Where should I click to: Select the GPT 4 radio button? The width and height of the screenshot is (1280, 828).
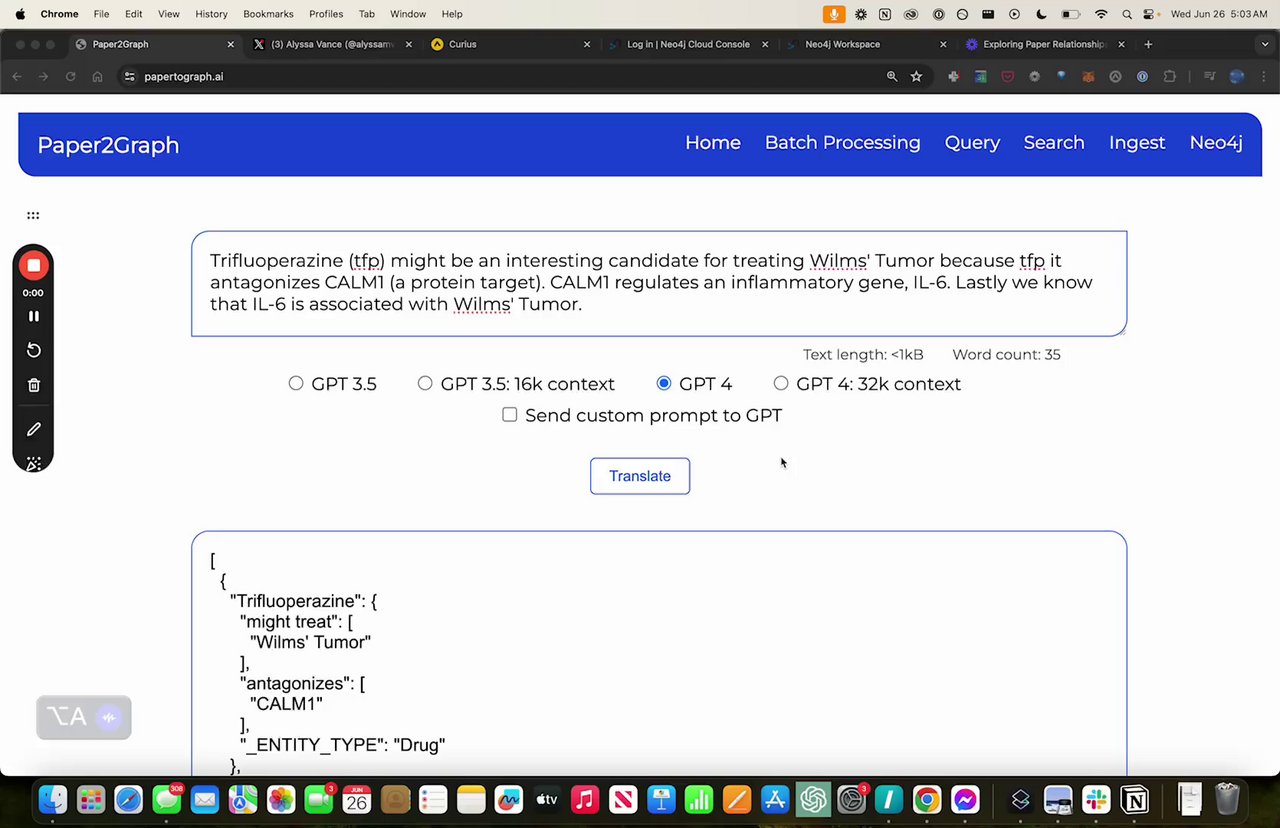coord(664,383)
